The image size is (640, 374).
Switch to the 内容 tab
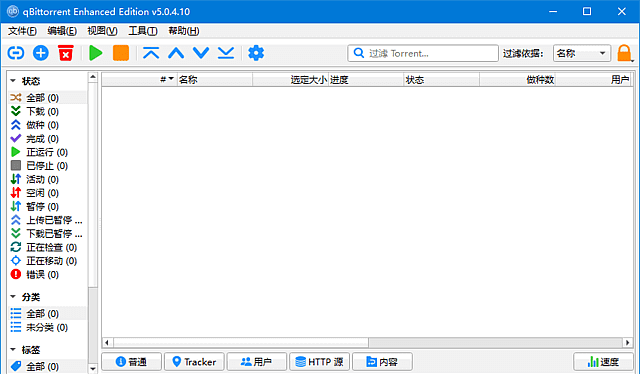pos(382,362)
